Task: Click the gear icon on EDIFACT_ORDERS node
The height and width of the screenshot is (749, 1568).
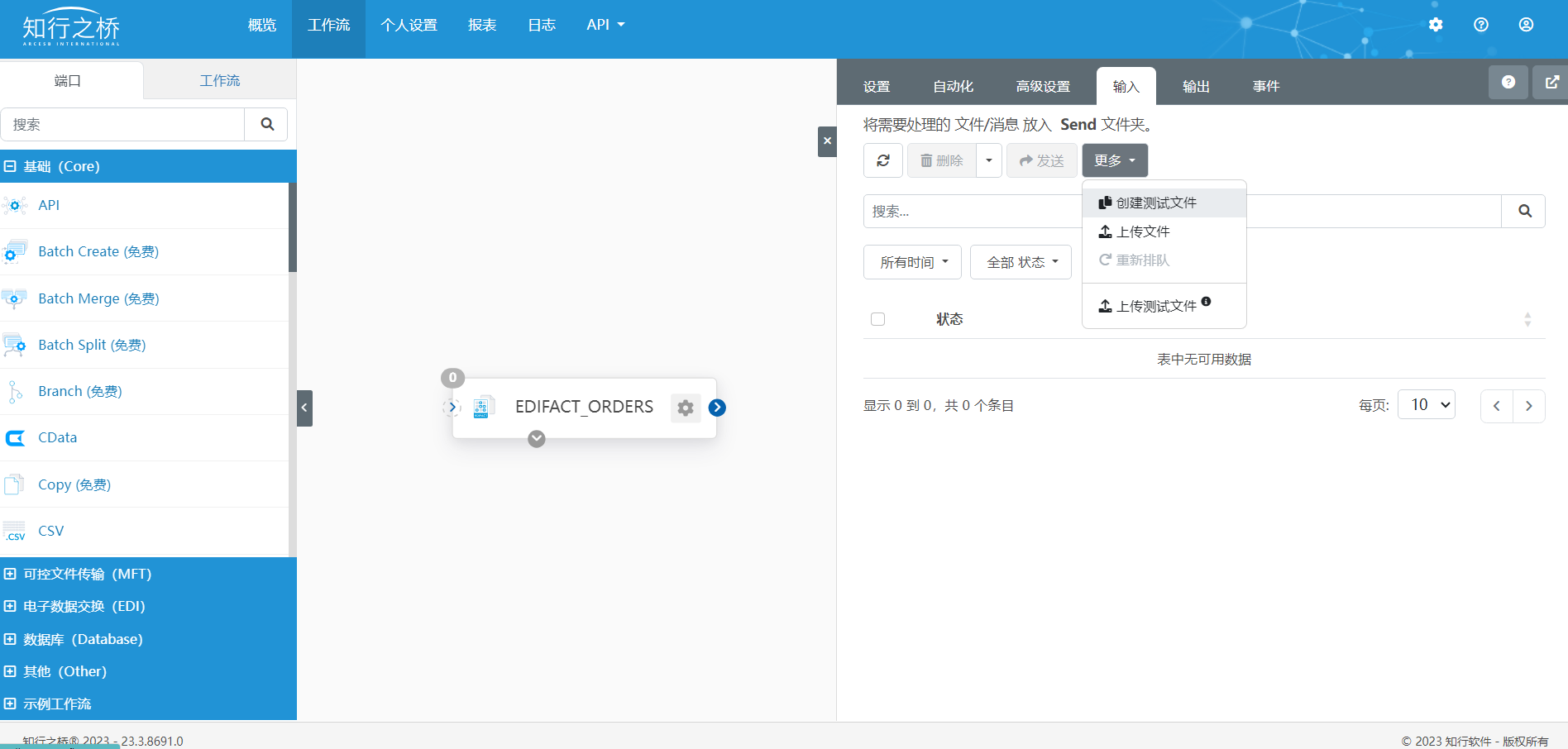Action: [685, 408]
